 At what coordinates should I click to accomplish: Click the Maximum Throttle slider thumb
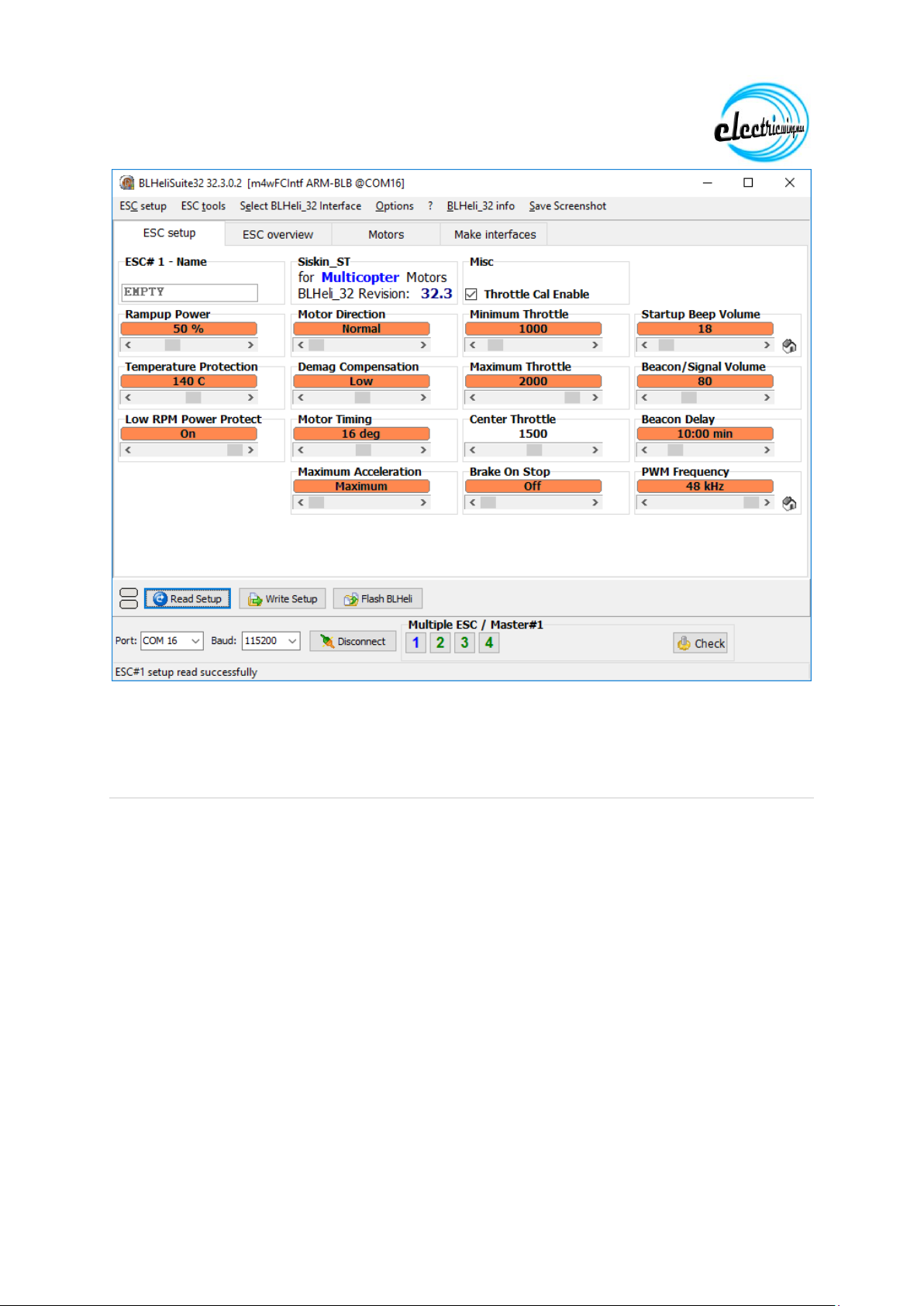click(x=572, y=398)
